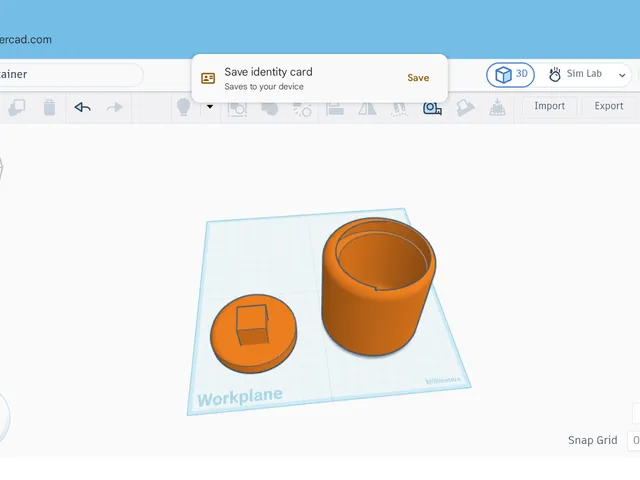Undo the last action
This screenshot has height=480, width=640.
click(x=82, y=107)
